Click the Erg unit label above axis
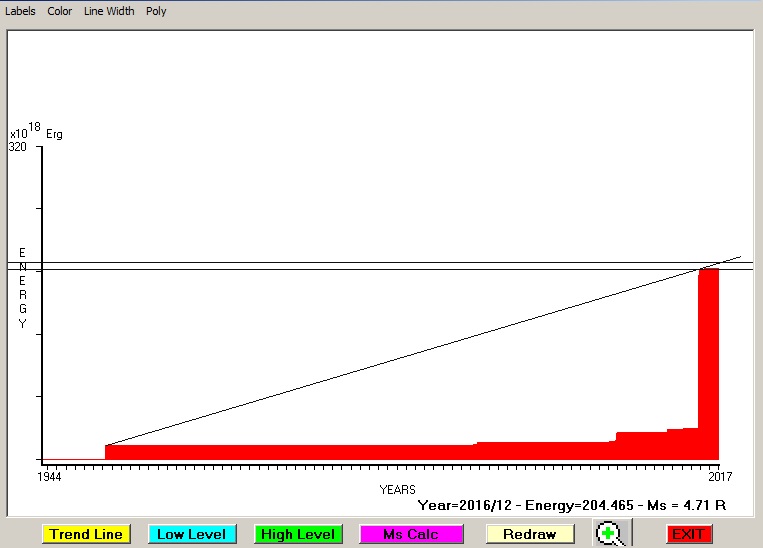This screenshot has height=548, width=763. point(54,133)
